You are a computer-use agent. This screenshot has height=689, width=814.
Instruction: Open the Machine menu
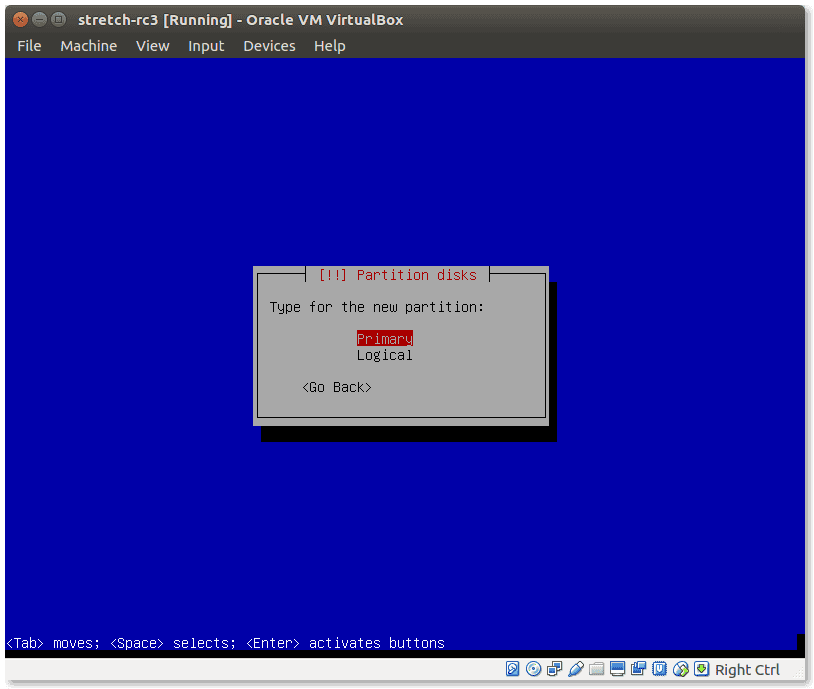88,46
